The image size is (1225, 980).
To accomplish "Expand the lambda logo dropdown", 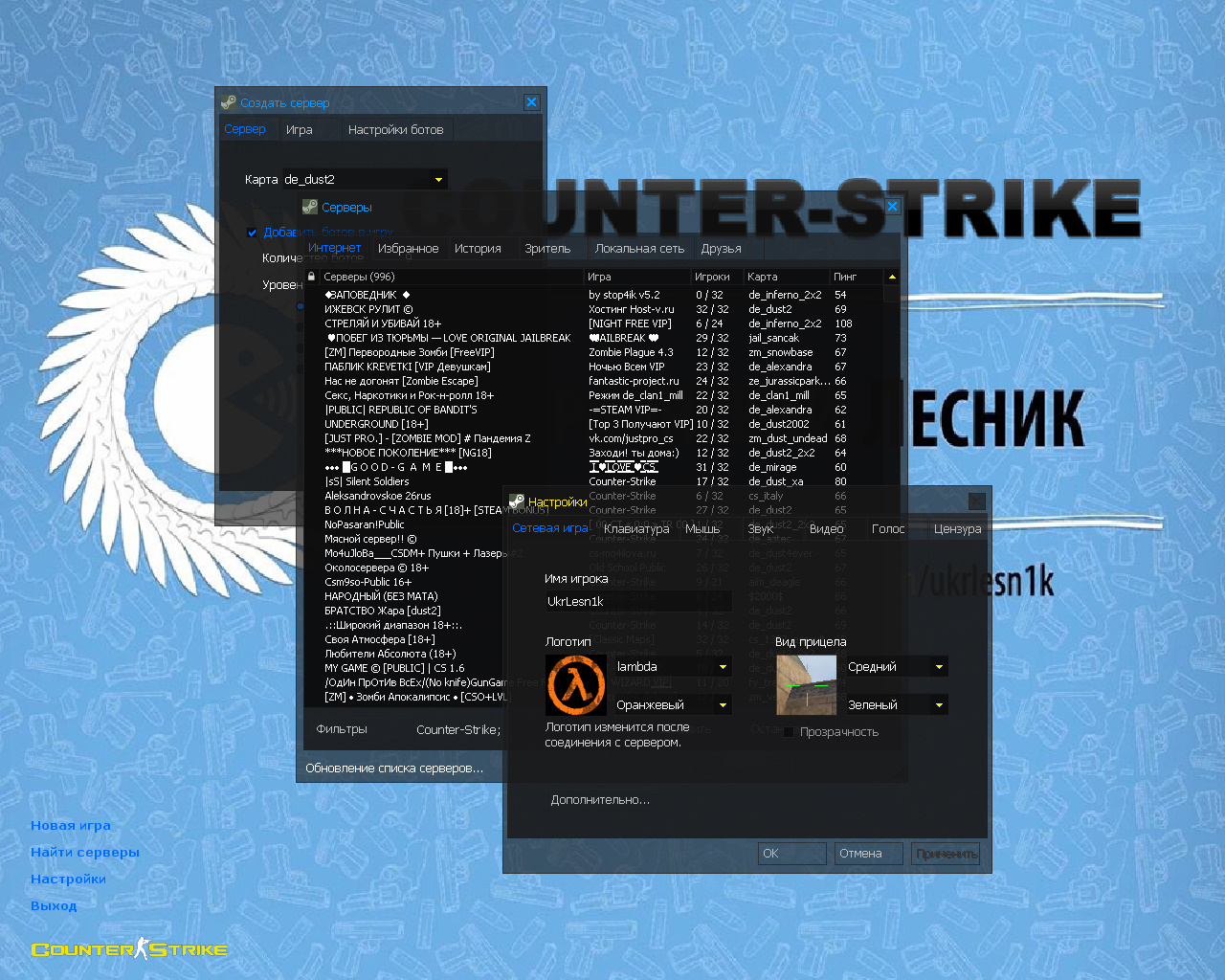I will [x=723, y=667].
